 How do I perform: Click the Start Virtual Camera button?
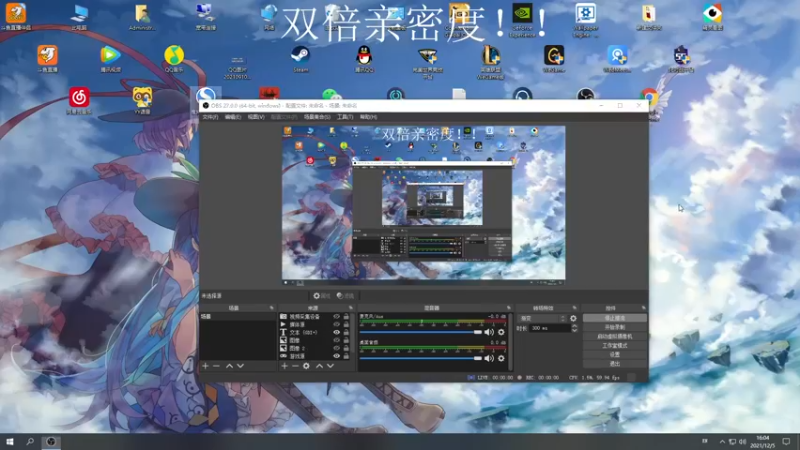[615, 336]
